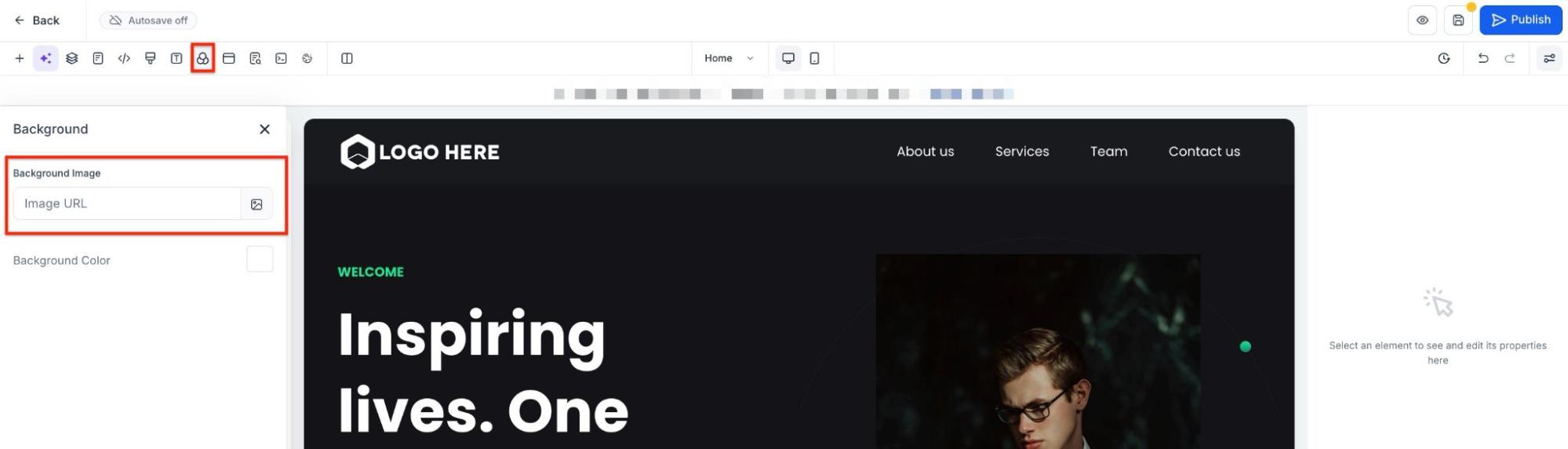Select the paint brush theme icon
The width and height of the screenshot is (1568, 449).
pyautogui.click(x=151, y=58)
